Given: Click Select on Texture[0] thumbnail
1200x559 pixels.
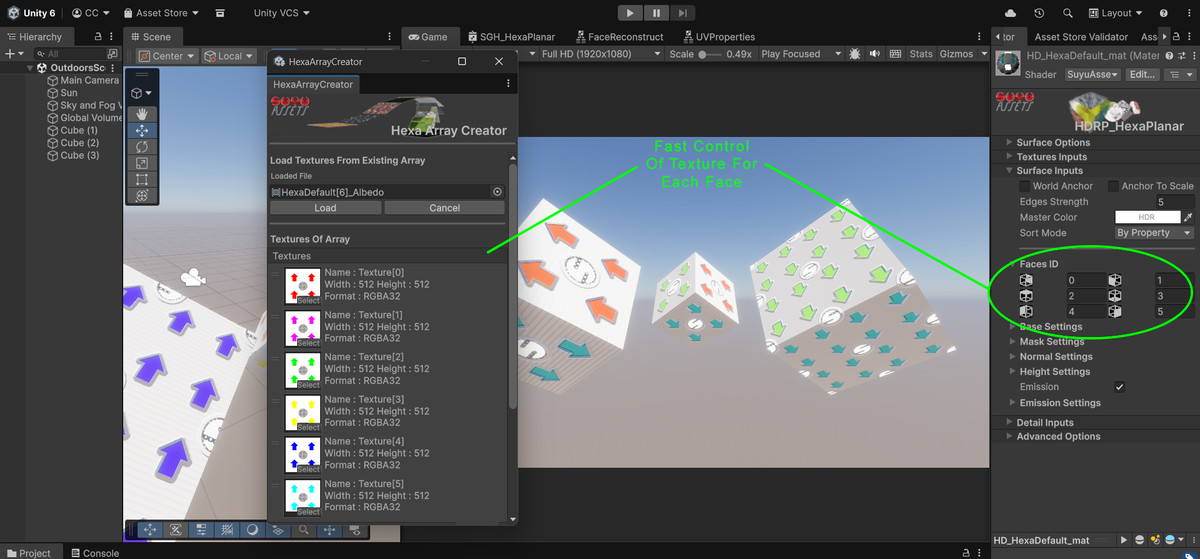Looking at the screenshot, I should click(x=308, y=301).
